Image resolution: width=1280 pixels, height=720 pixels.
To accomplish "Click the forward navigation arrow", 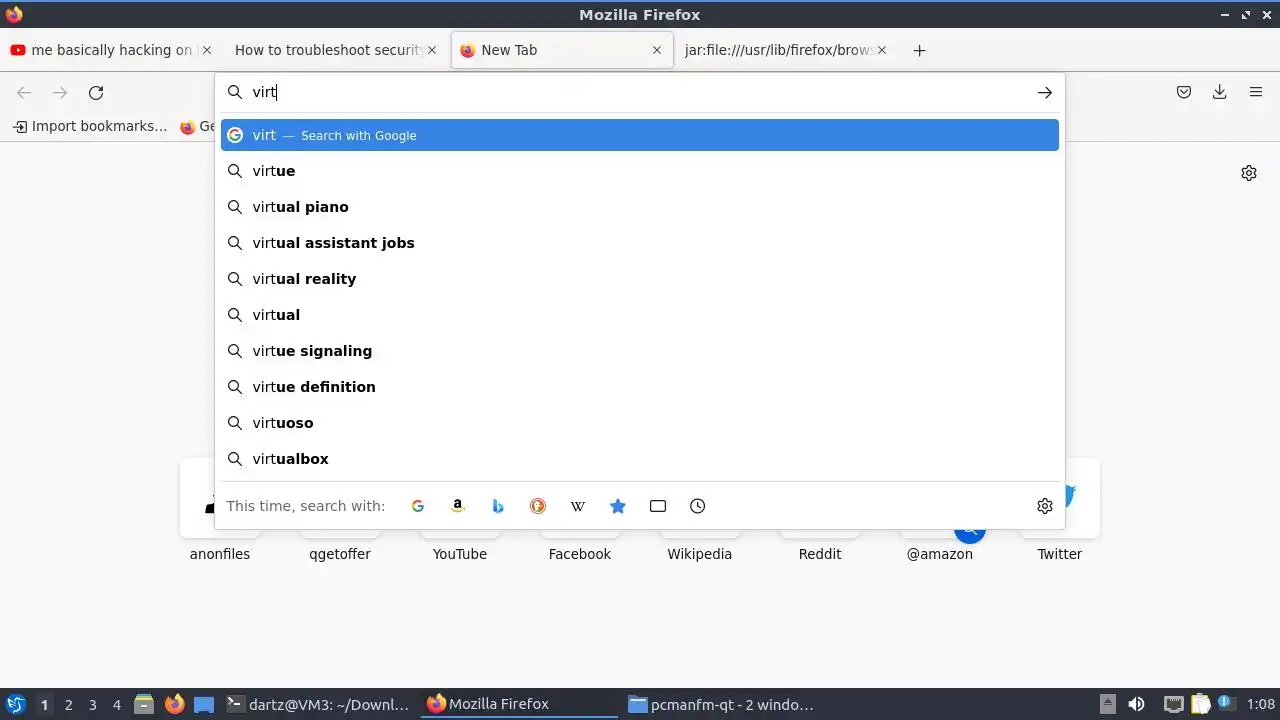I will coord(60,92).
